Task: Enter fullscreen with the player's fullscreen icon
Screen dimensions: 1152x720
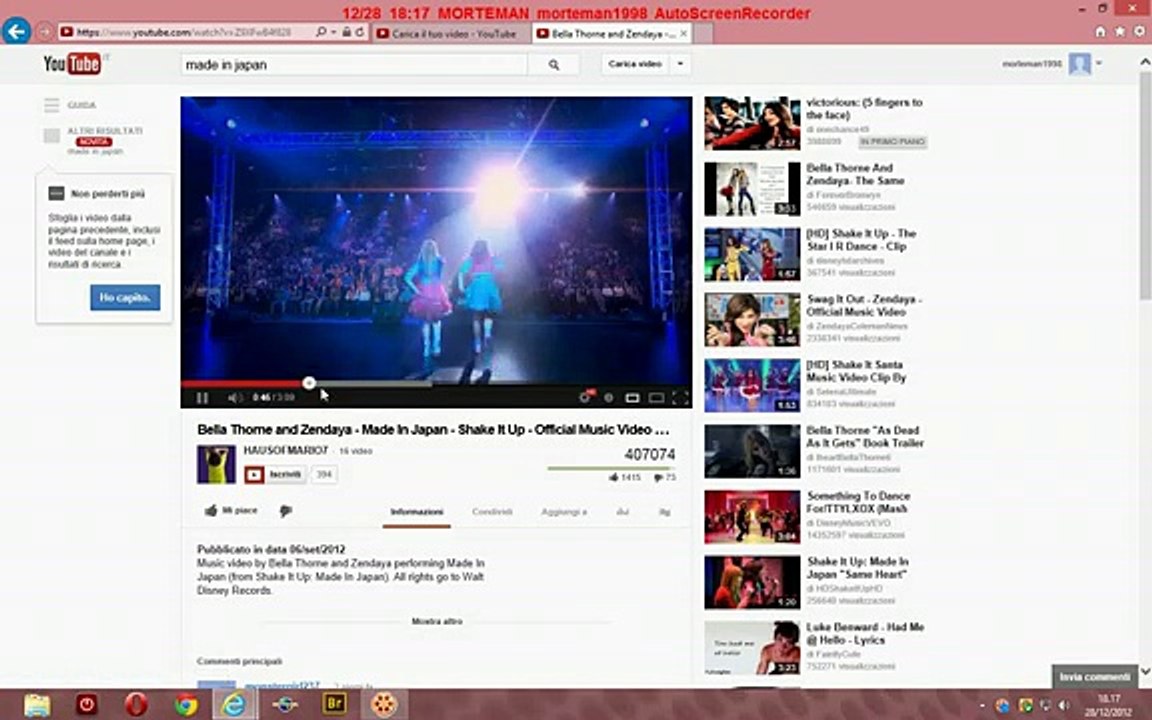Action: pyautogui.click(x=680, y=397)
